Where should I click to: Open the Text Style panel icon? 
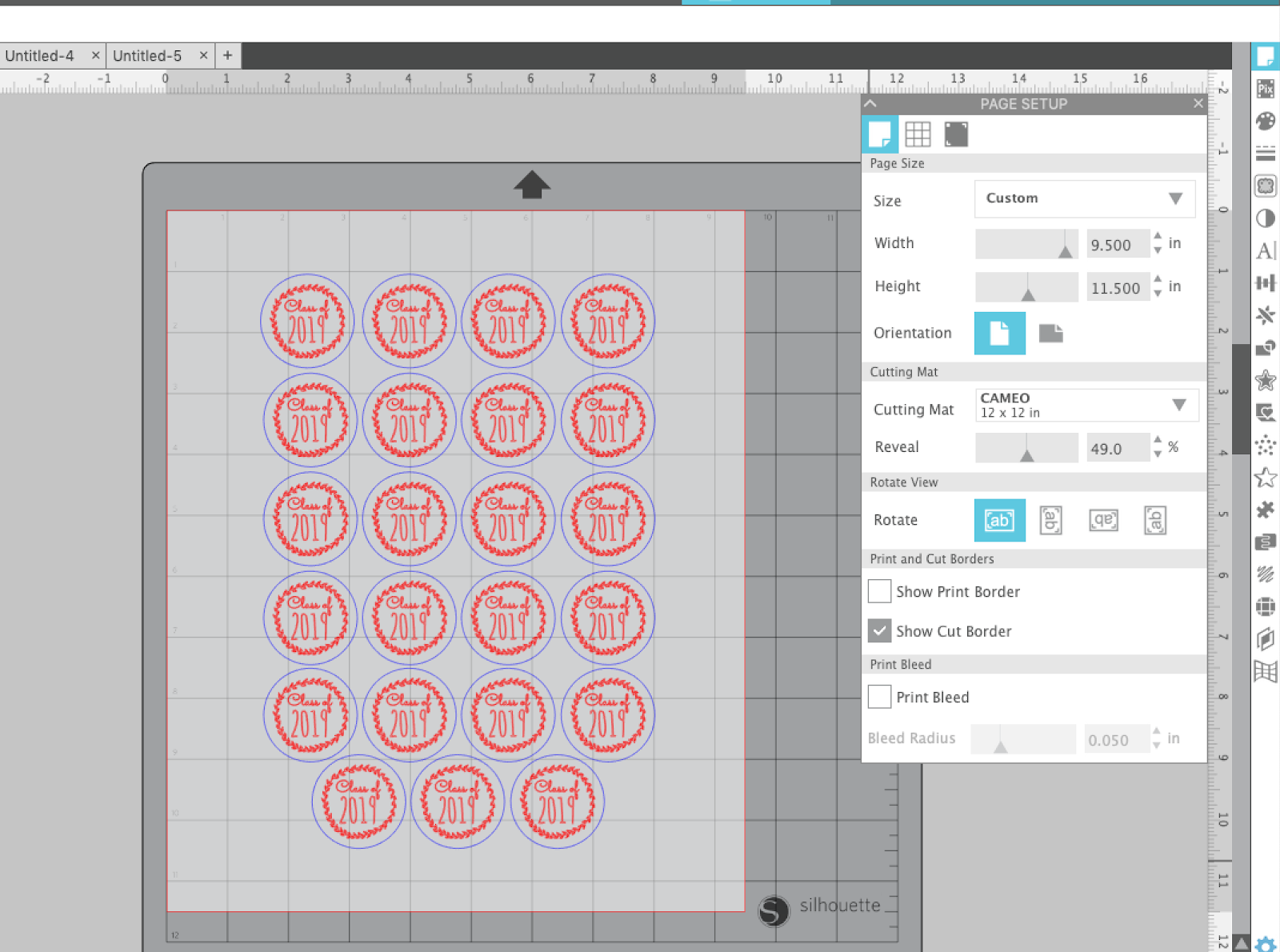(1266, 251)
